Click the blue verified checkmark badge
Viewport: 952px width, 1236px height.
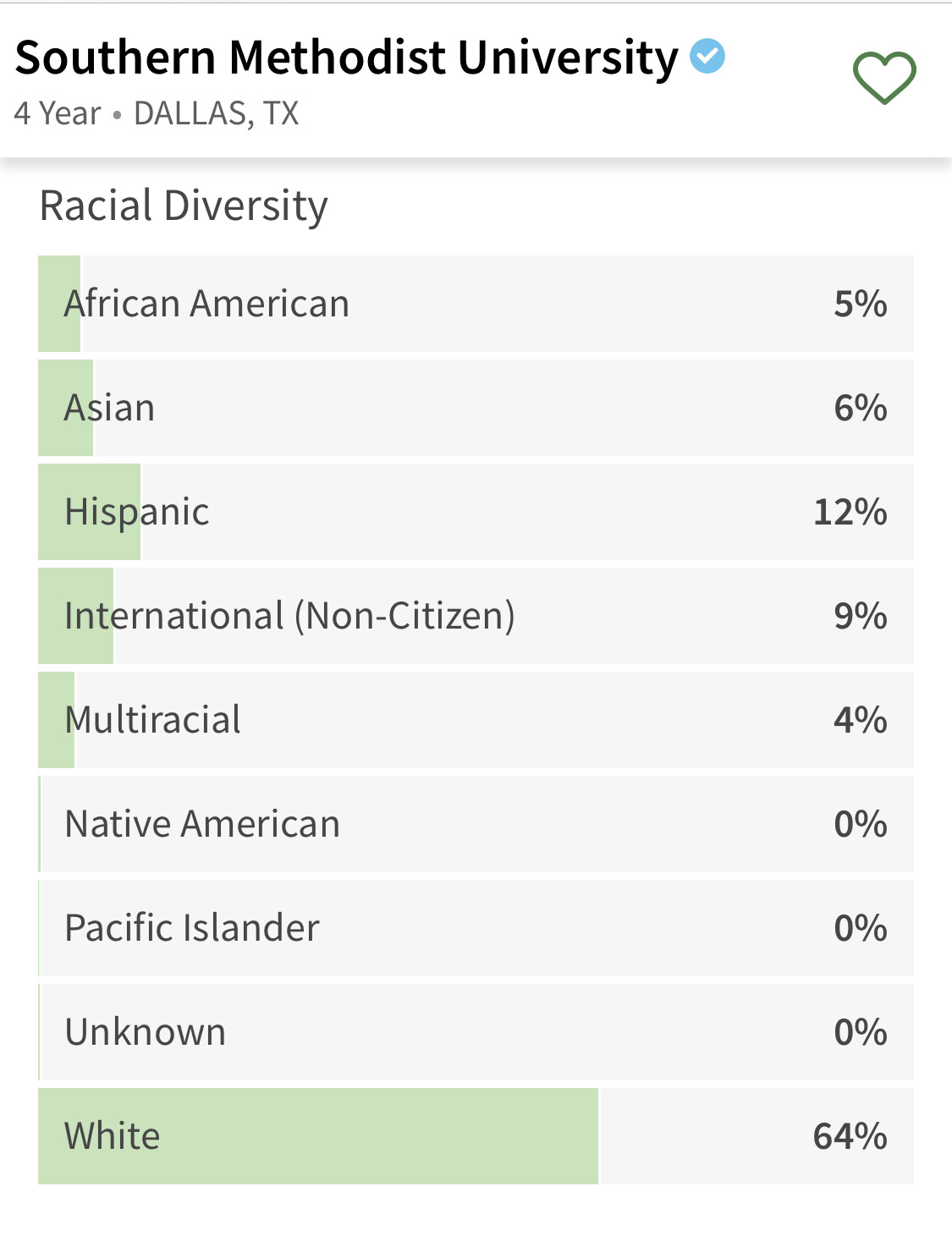pos(707,56)
